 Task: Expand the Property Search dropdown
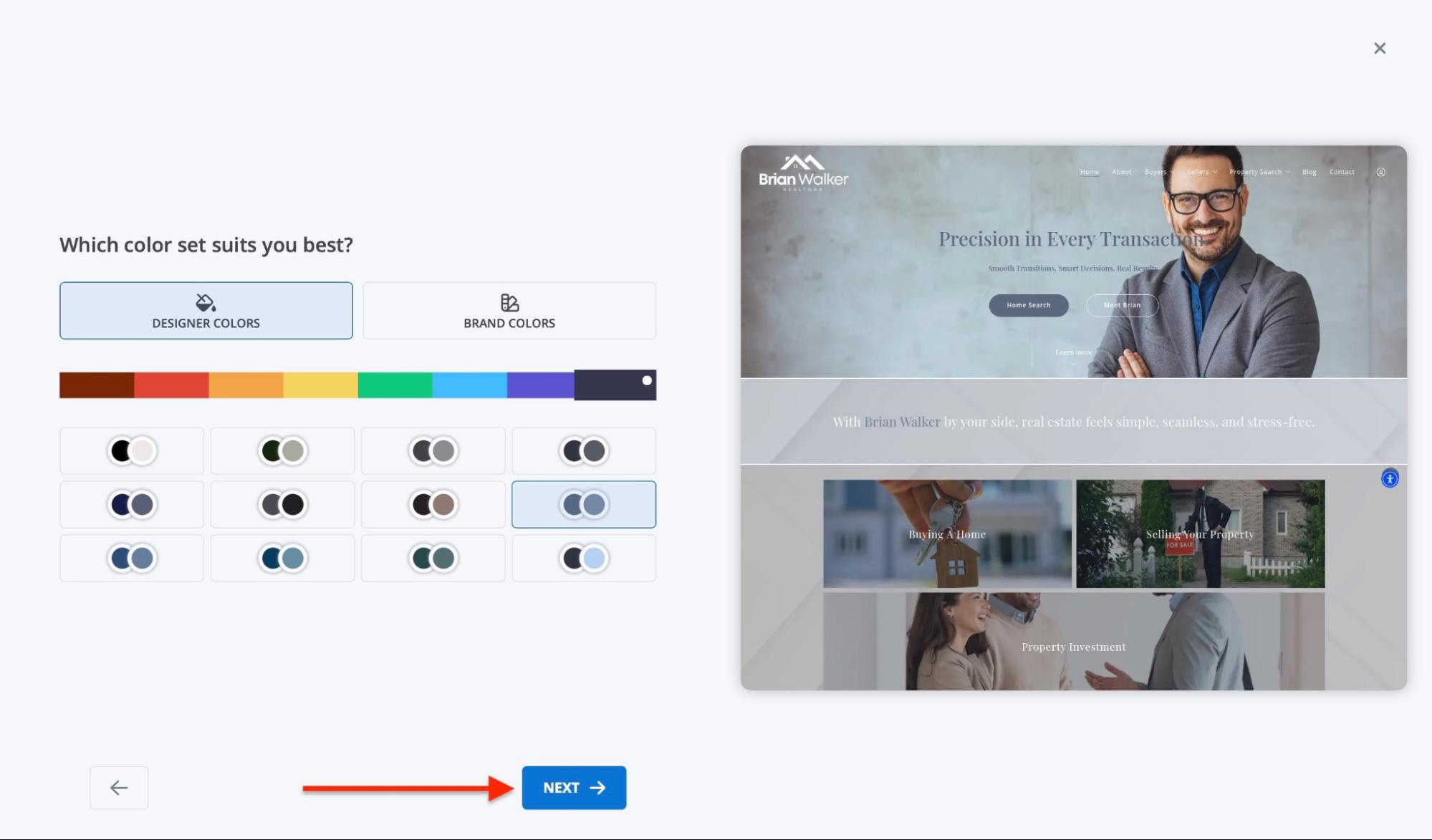[x=1259, y=172]
